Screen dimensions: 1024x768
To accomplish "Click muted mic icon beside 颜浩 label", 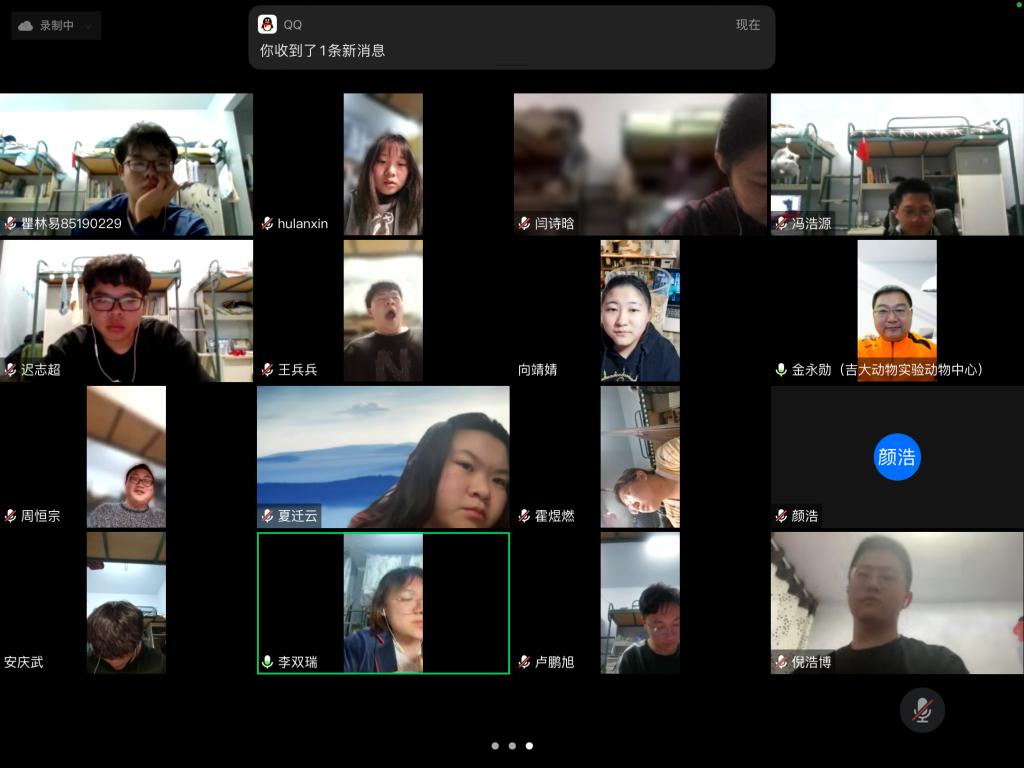I will tap(782, 516).
